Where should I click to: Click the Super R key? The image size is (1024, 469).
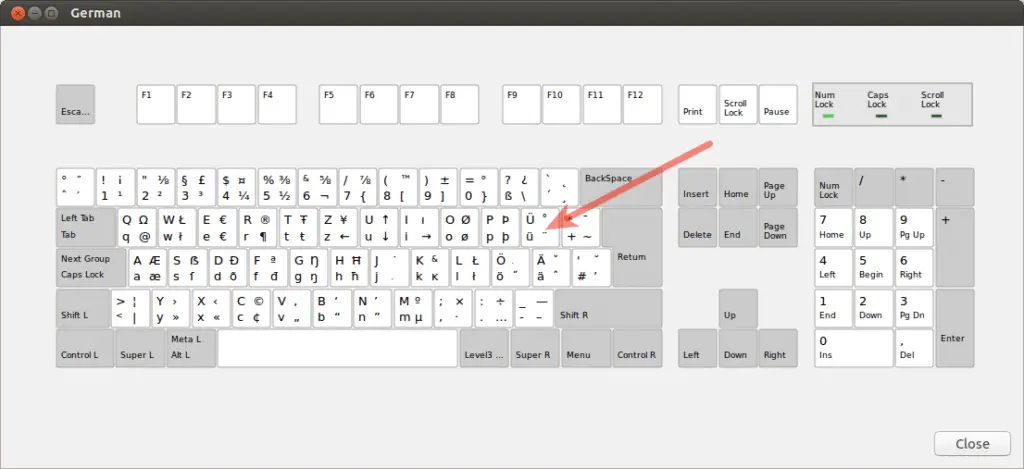coord(534,348)
